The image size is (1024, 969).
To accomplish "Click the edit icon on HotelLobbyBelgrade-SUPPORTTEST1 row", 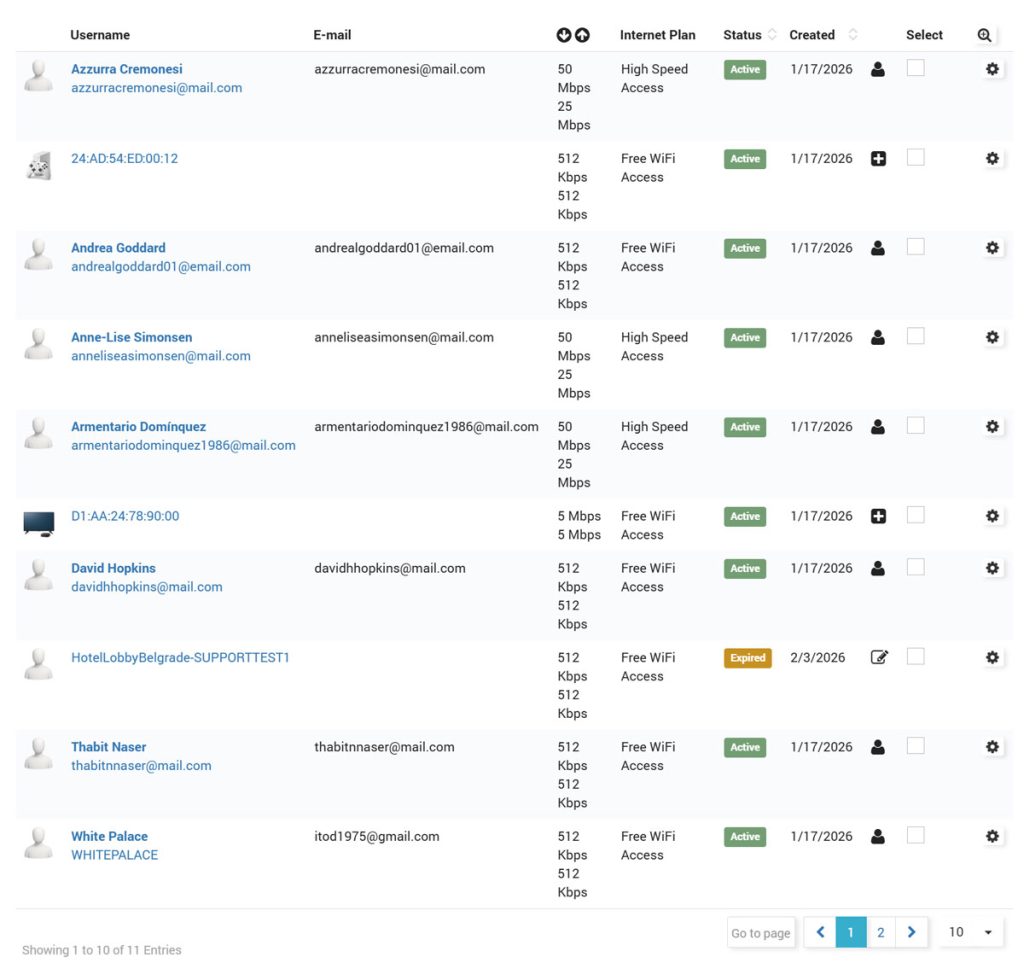I will (878, 658).
